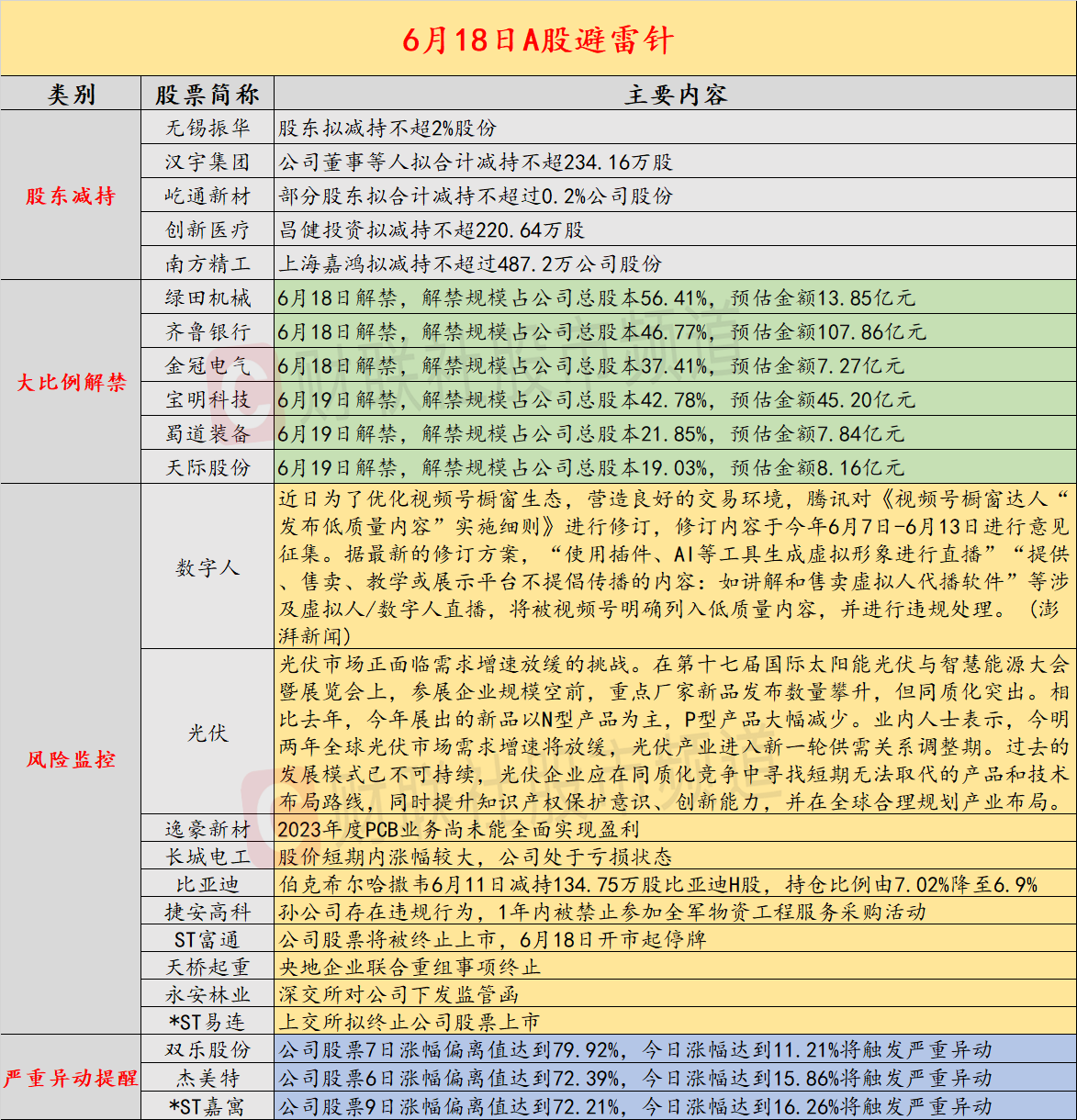Select the 股票简称 column header
This screenshot has height=1120, width=1077.
click(x=208, y=95)
